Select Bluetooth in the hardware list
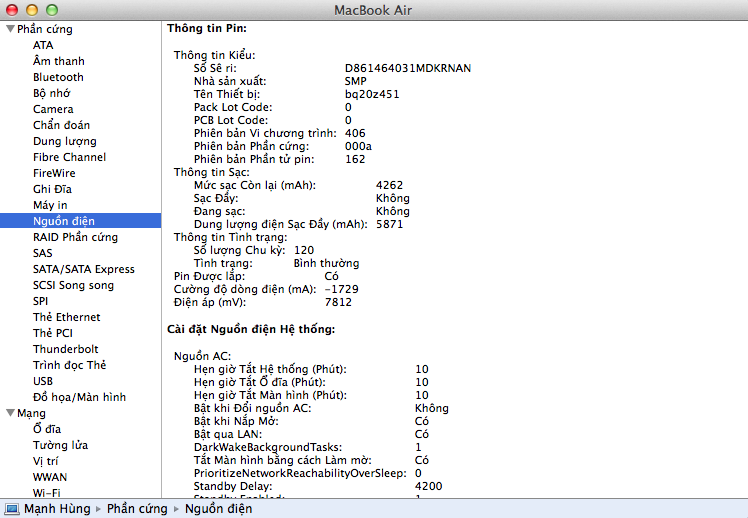 (58, 77)
